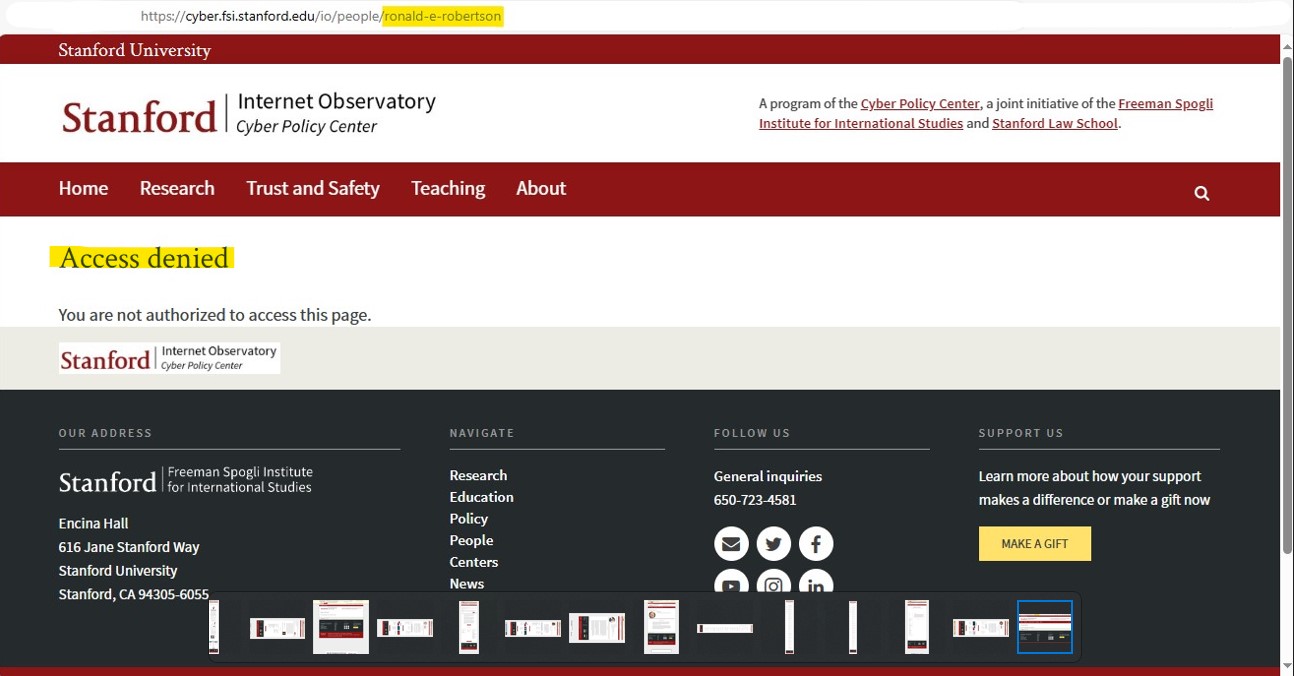Go to Home in the navigation bar
The height and width of the screenshot is (676, 1294).
[x=83, y=188]
